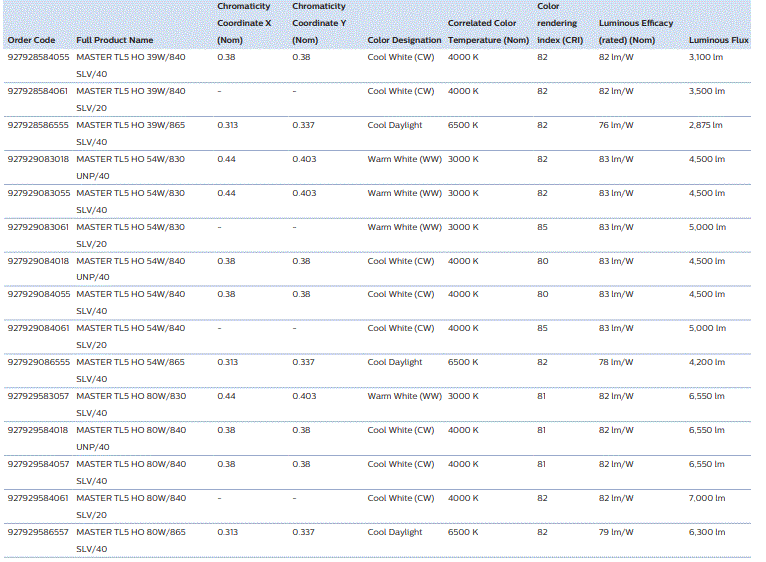The image size is (766, 562).
Task: Click the 3,500 lm luminous flux value
Action: click(x=707, y=91)
